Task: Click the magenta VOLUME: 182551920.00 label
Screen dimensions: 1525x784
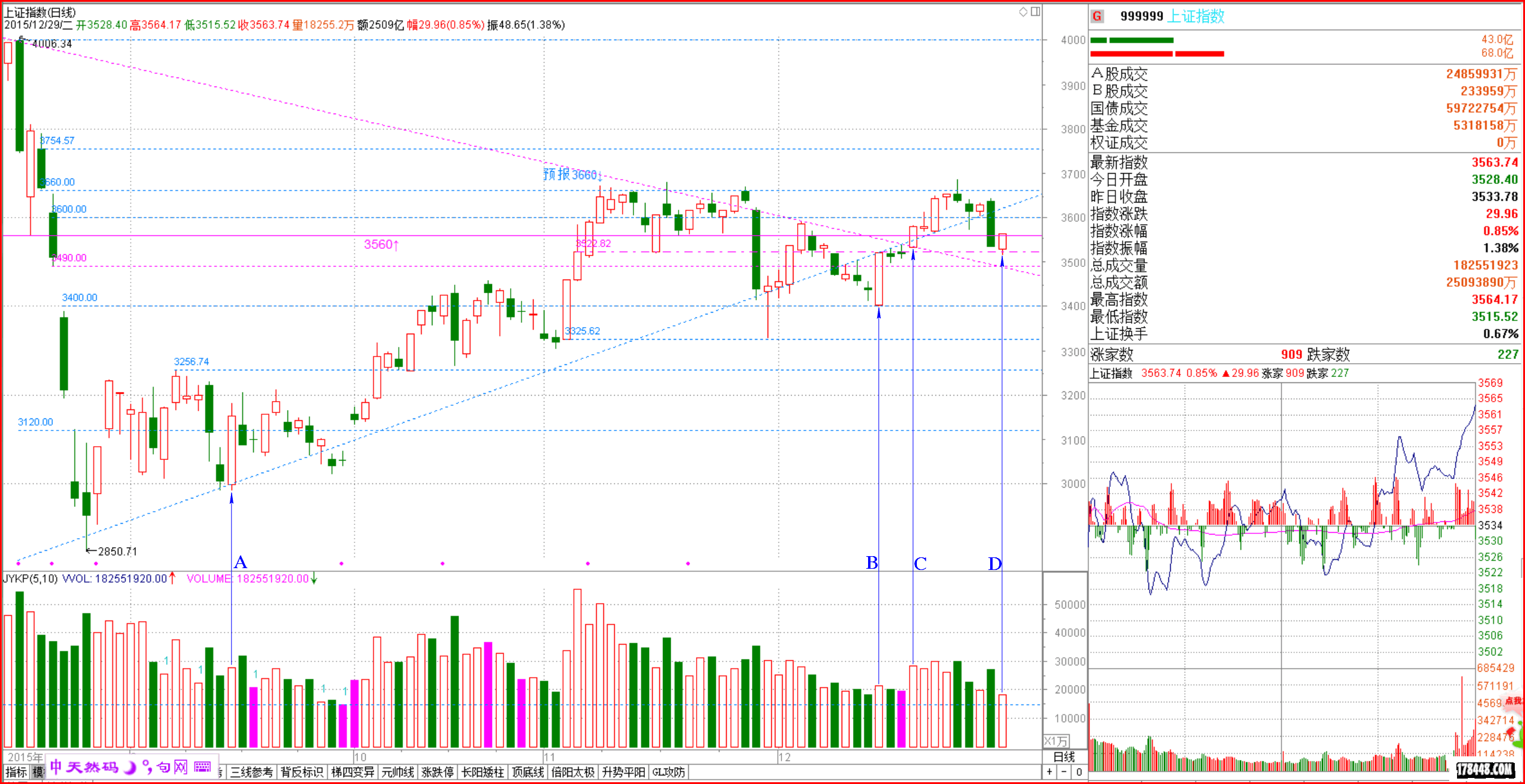Action: click(x=248, y=578)
